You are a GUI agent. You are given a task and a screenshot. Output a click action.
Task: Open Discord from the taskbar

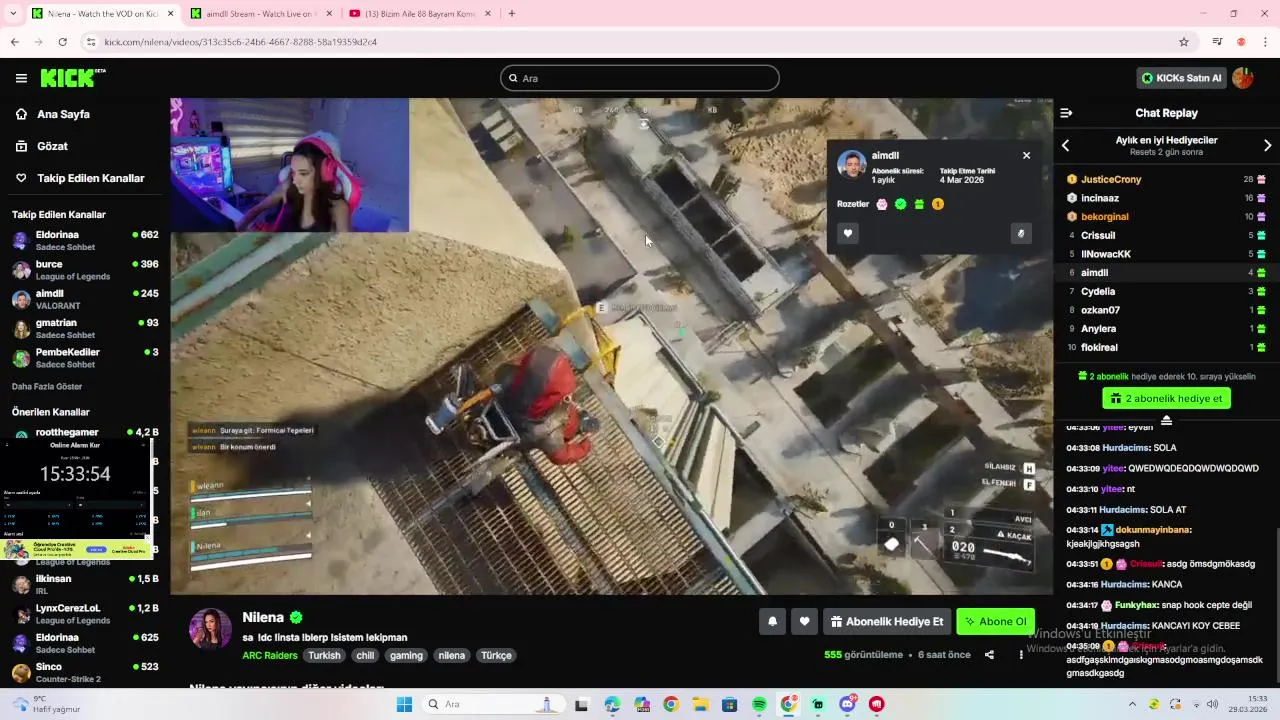847,705
